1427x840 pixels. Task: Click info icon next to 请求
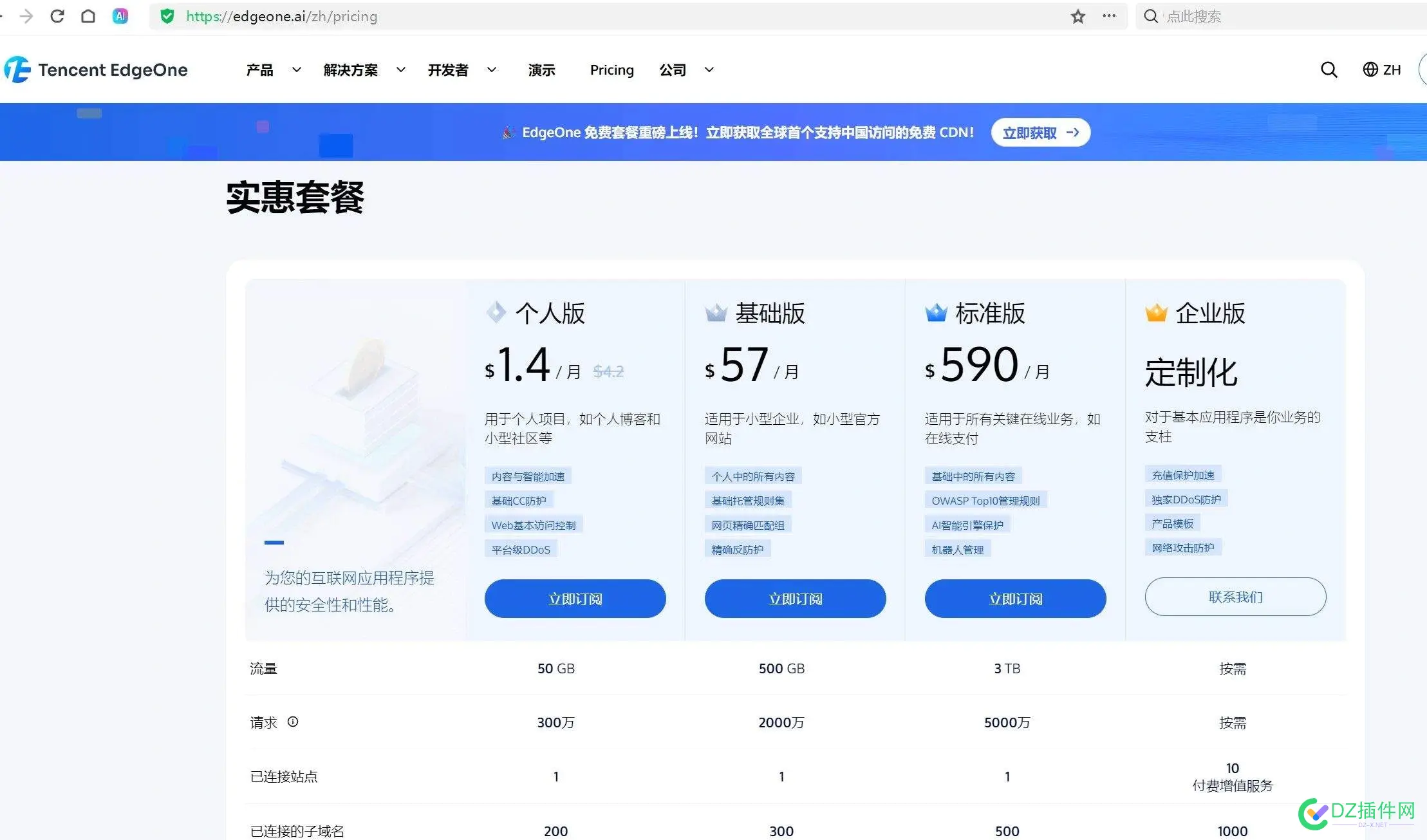pos(293,722)
